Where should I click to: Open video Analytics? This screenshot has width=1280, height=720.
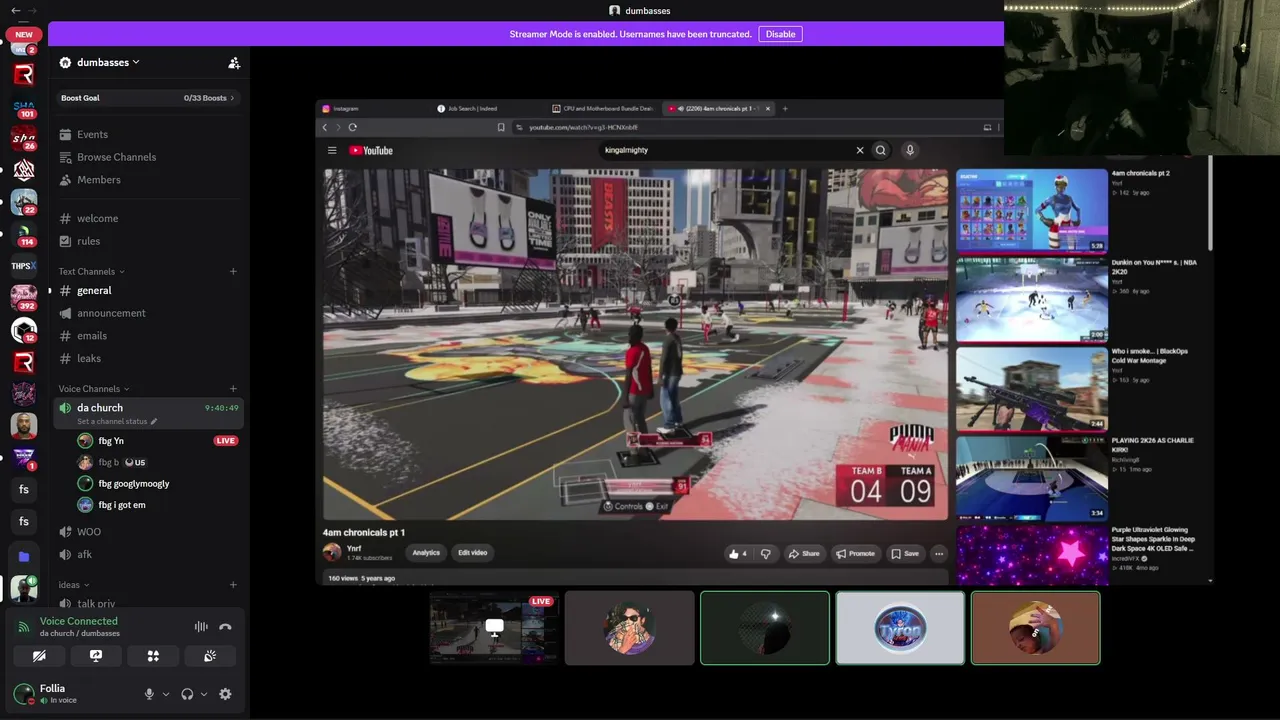pos(426,553)
